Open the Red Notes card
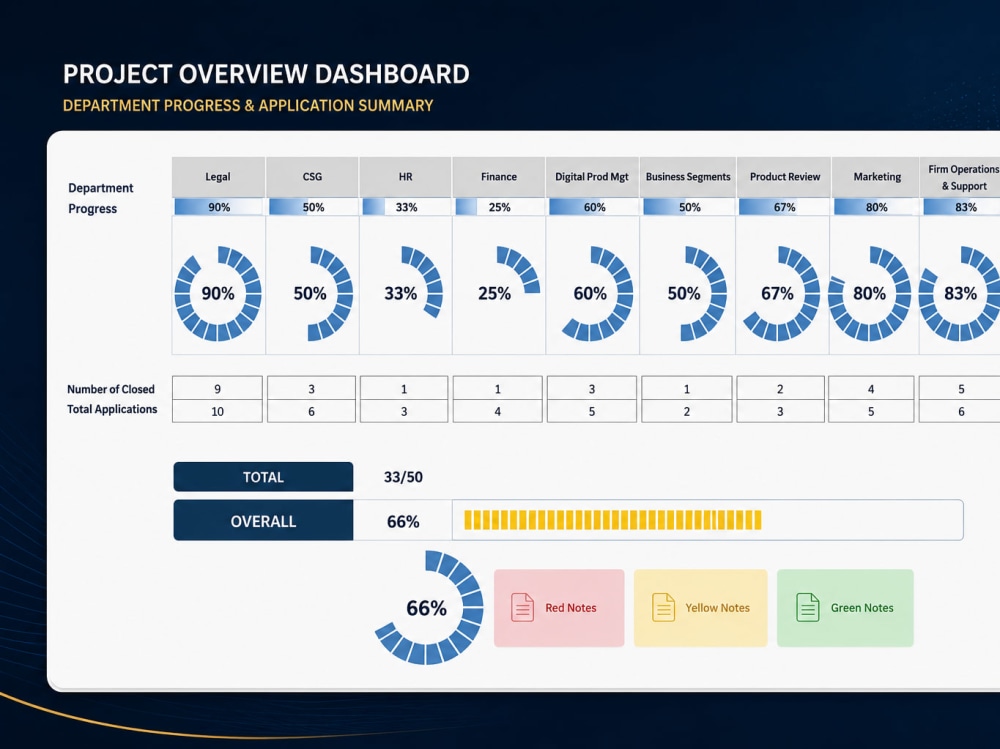1000x749 pixels. click(x=559, y=608)
